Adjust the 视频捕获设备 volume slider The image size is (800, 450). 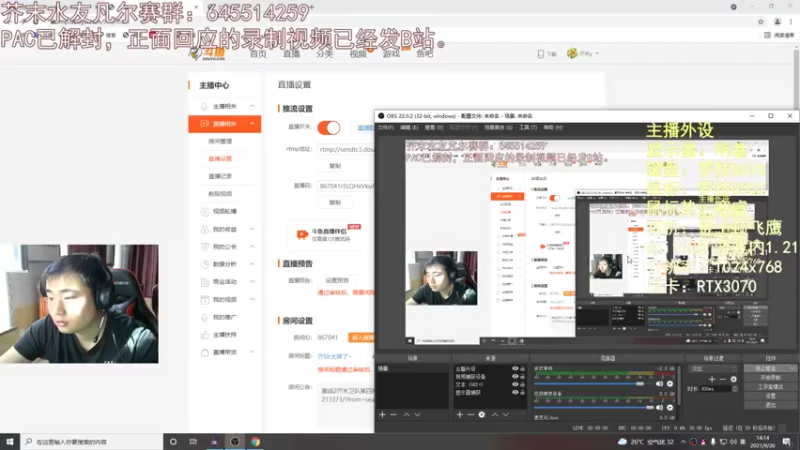593,408
